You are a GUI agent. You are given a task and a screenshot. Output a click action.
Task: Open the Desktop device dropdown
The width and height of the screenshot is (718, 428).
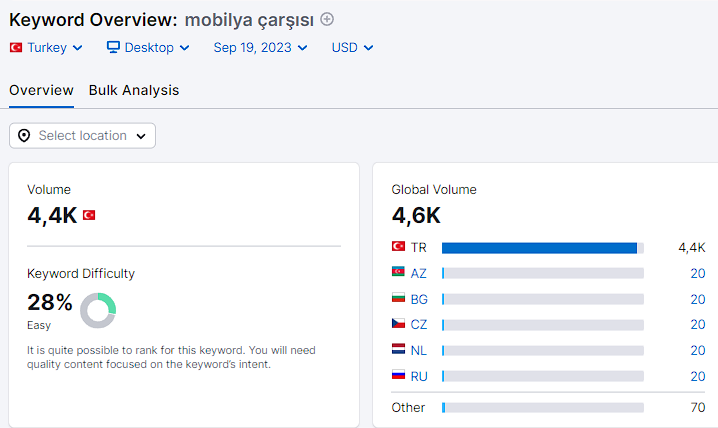148,48
